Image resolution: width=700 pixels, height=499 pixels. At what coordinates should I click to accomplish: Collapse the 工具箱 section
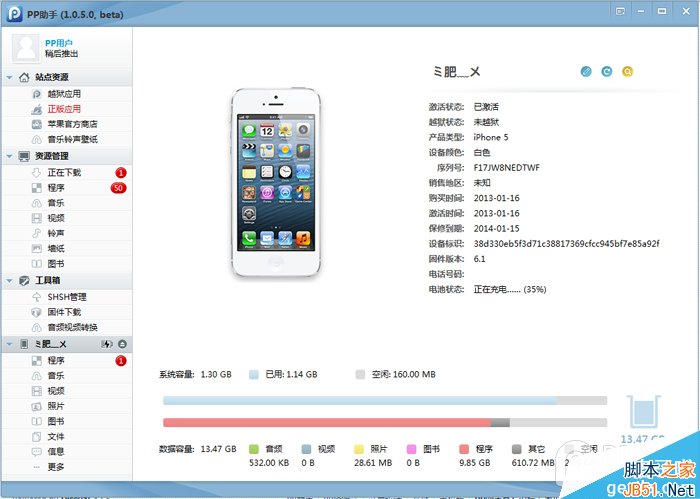click(9, 280)
